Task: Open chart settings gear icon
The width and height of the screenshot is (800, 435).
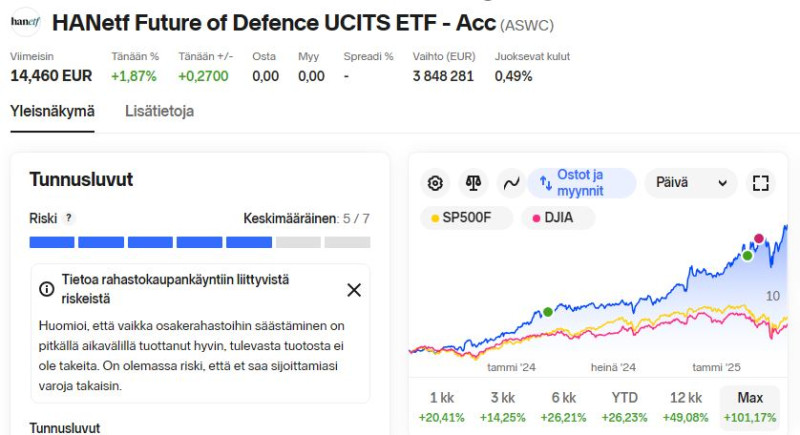Action: (435, 183)
